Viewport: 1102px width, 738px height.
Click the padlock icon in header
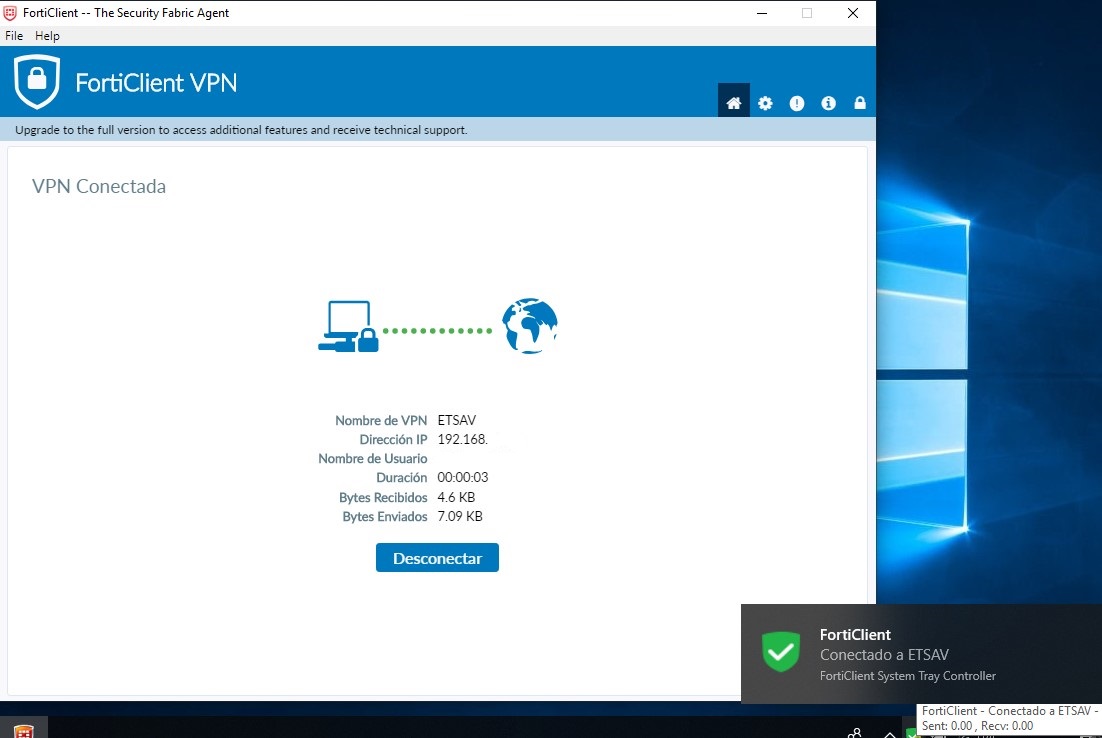pyautogui.click(x=859, y=103)
